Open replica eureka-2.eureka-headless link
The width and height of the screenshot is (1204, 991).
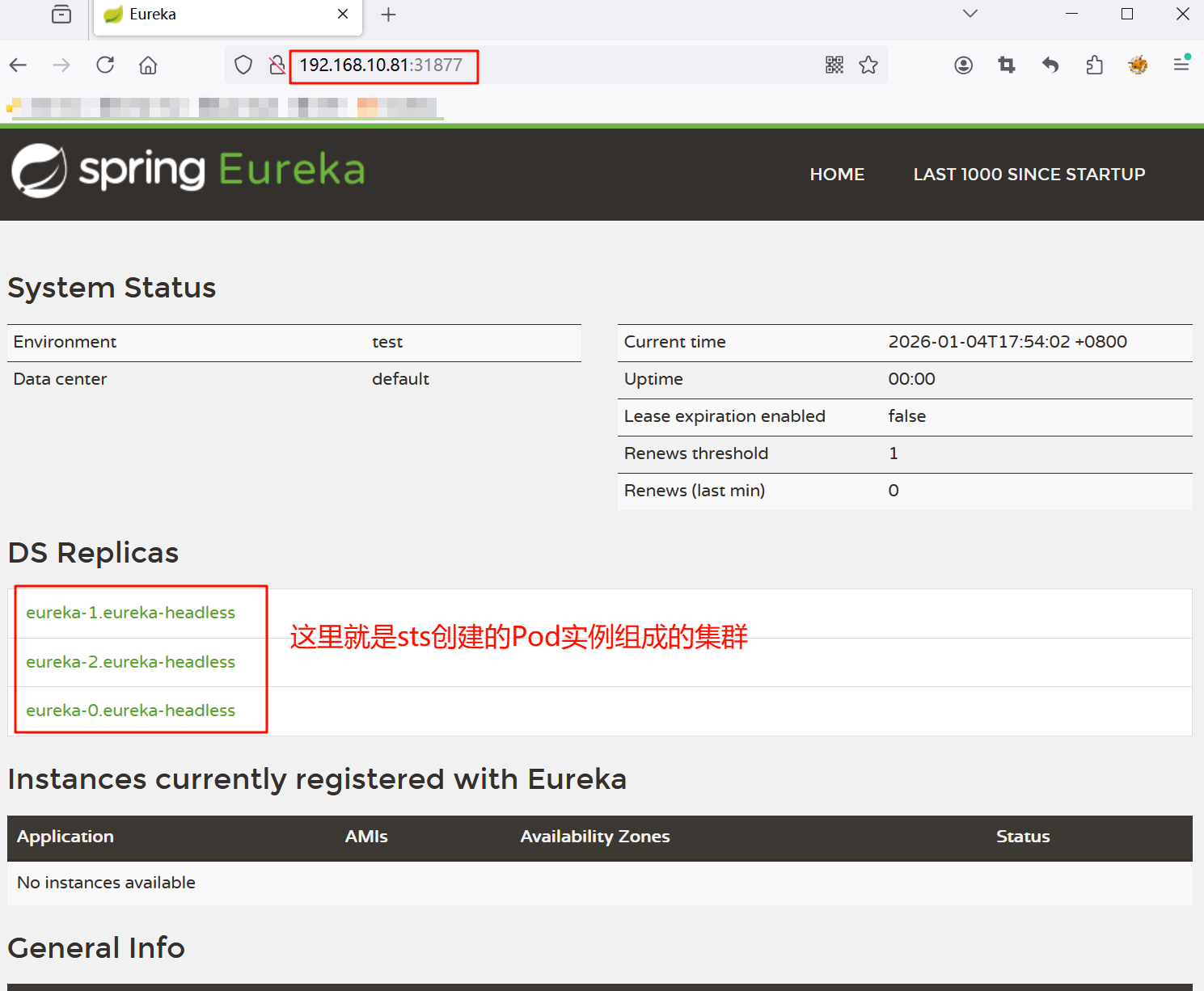131,662
